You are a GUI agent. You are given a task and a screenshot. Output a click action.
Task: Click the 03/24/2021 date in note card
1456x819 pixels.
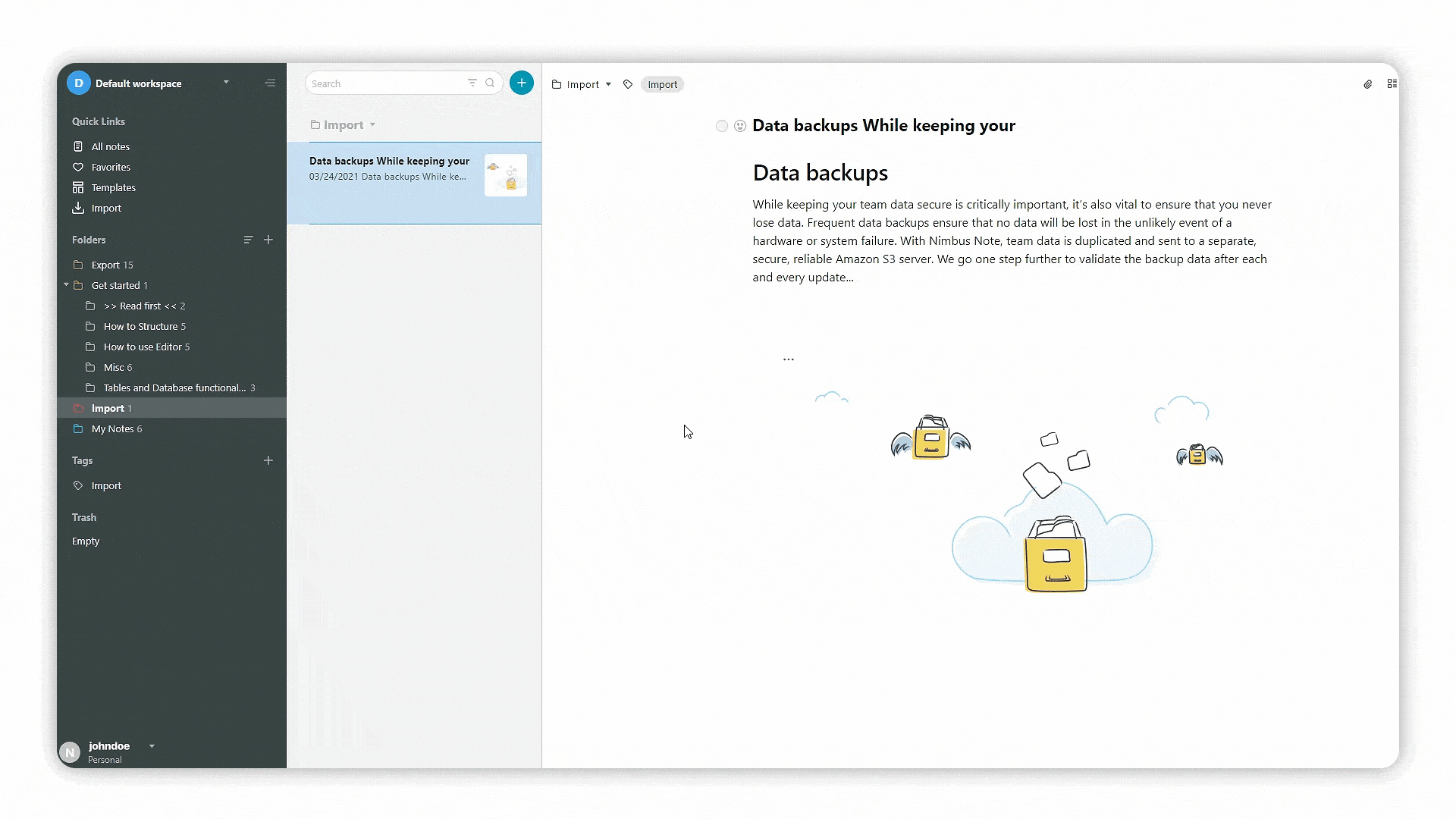334,177
